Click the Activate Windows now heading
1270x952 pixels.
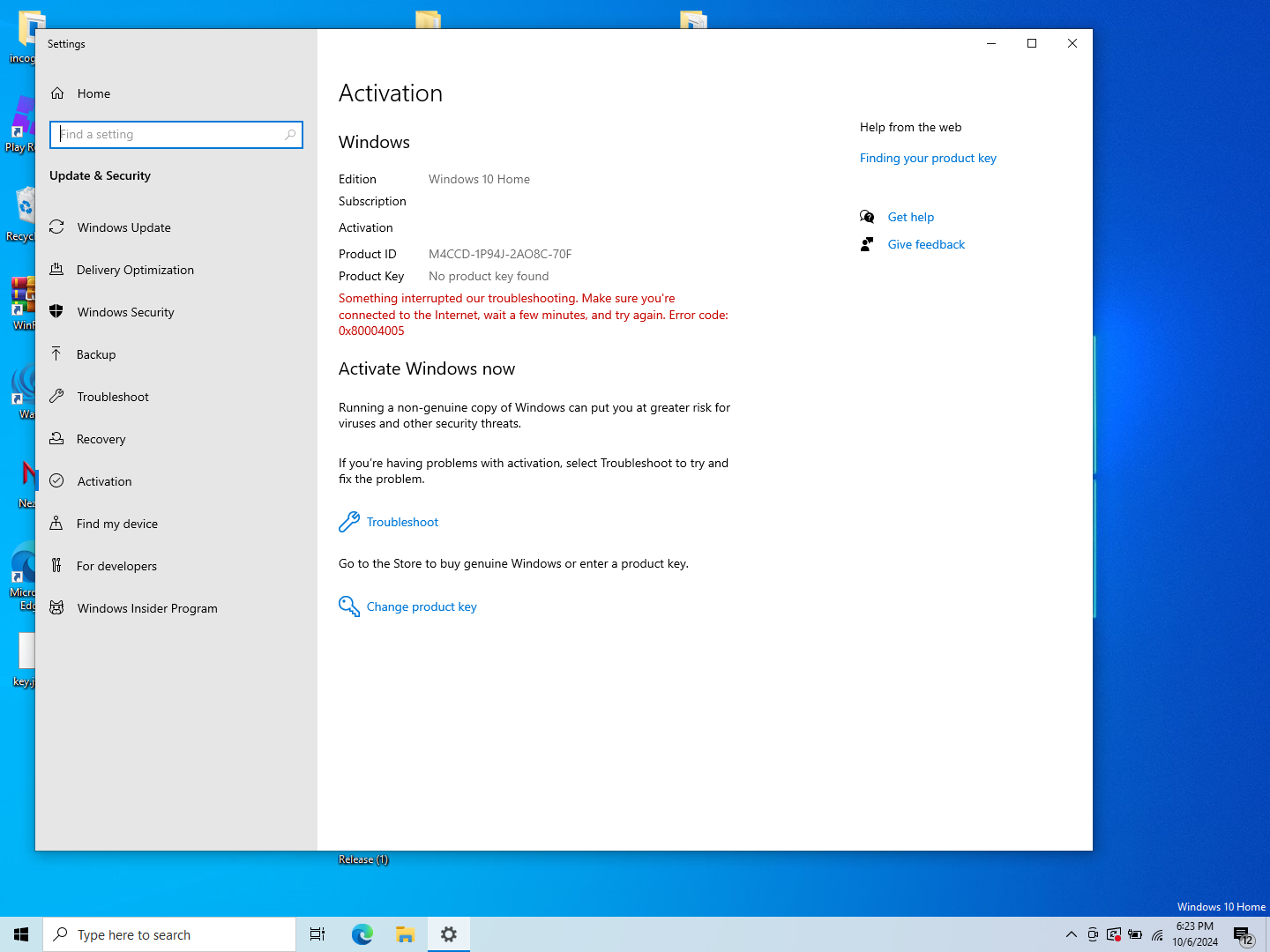click(x=427, y=368)
